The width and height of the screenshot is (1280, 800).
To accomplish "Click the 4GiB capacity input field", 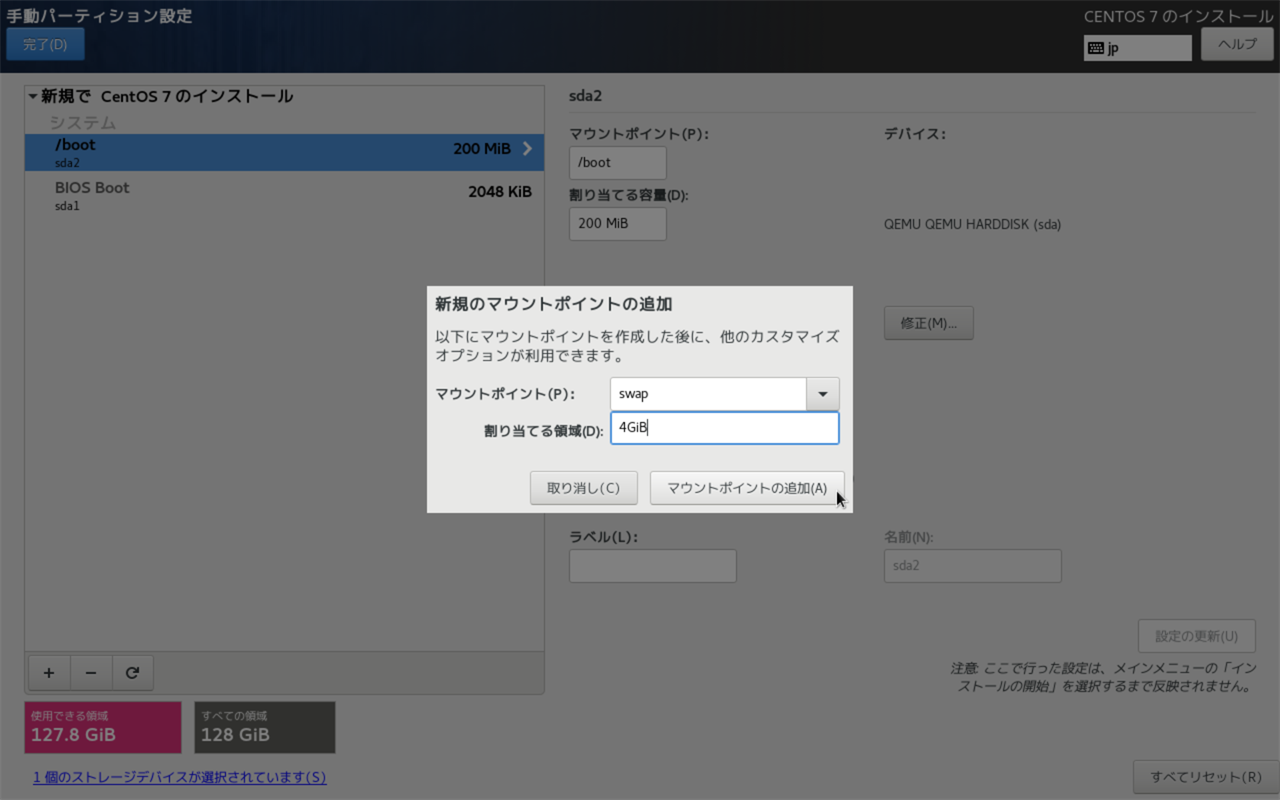I will coord(724,428).
